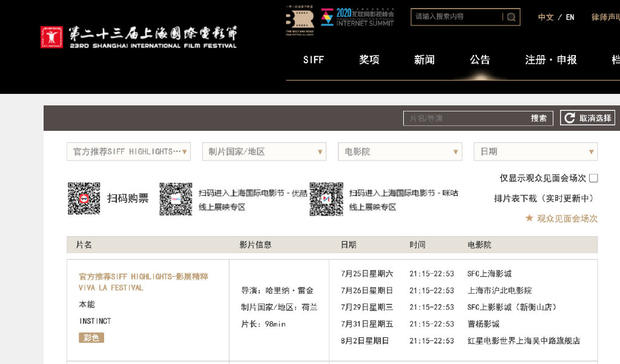Click 红星电影世界上海吴中路旗舰店 cinema name

click(524, 340)
